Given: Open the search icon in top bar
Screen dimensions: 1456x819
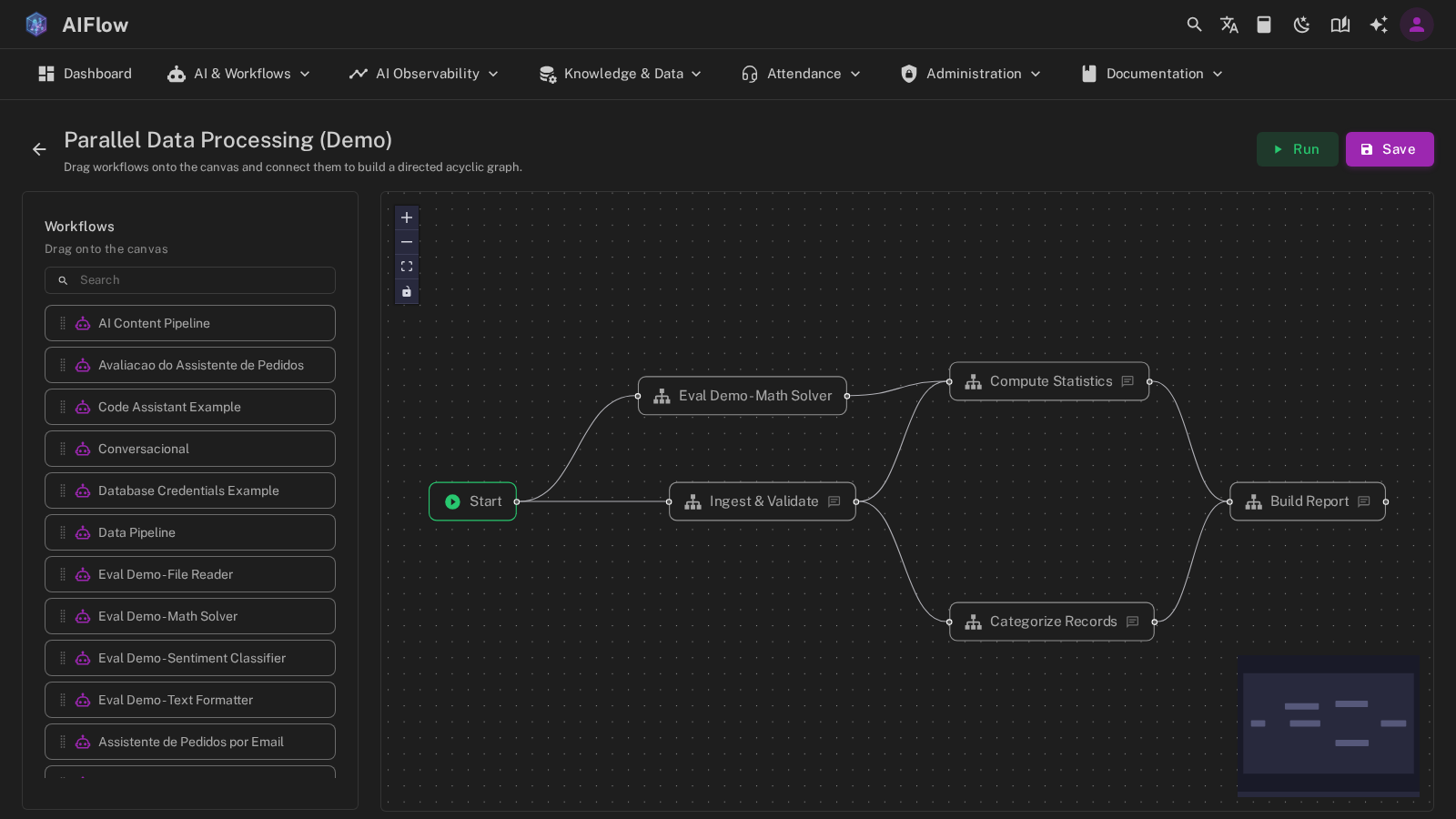Looking at the screenshot, I should [1194, 25].
